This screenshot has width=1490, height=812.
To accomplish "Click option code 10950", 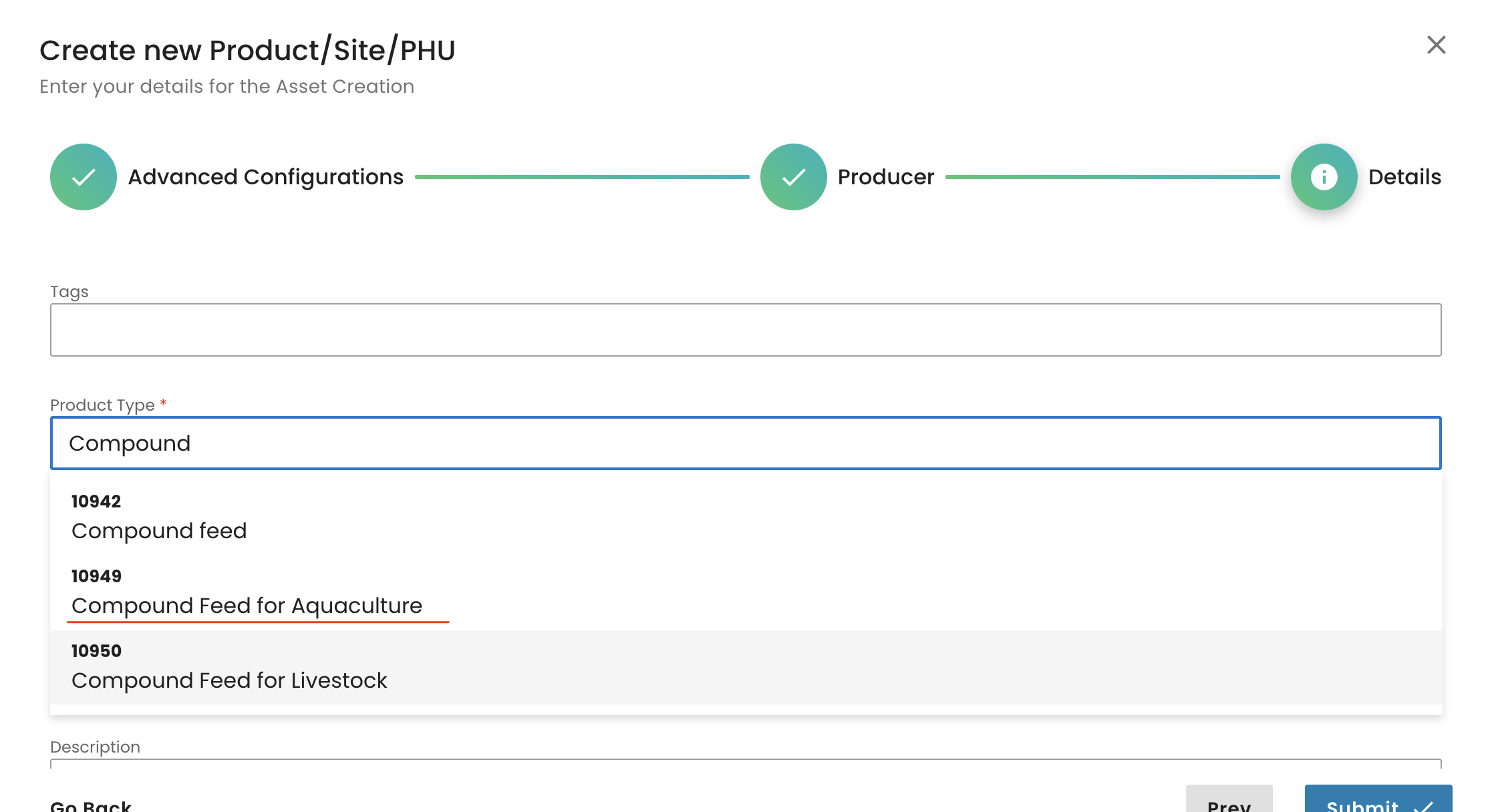I will pyautogui.click(x=96, y=651).
